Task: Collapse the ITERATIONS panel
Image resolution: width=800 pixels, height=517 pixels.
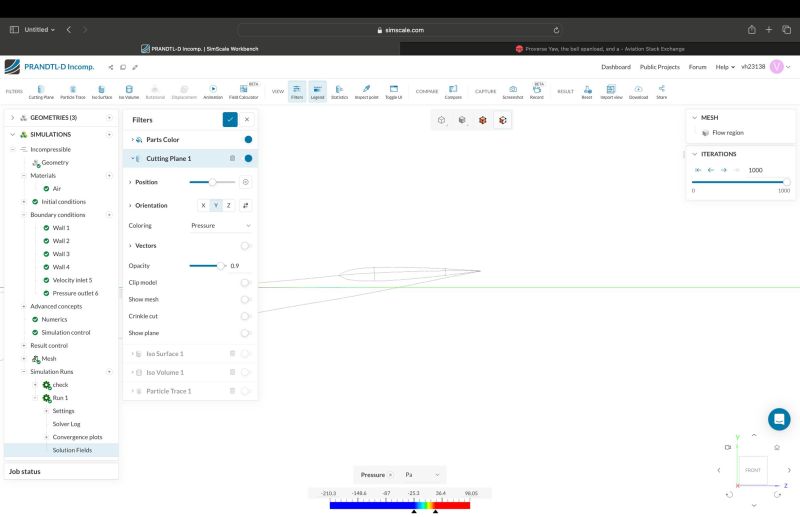Action: coord(694,154)
